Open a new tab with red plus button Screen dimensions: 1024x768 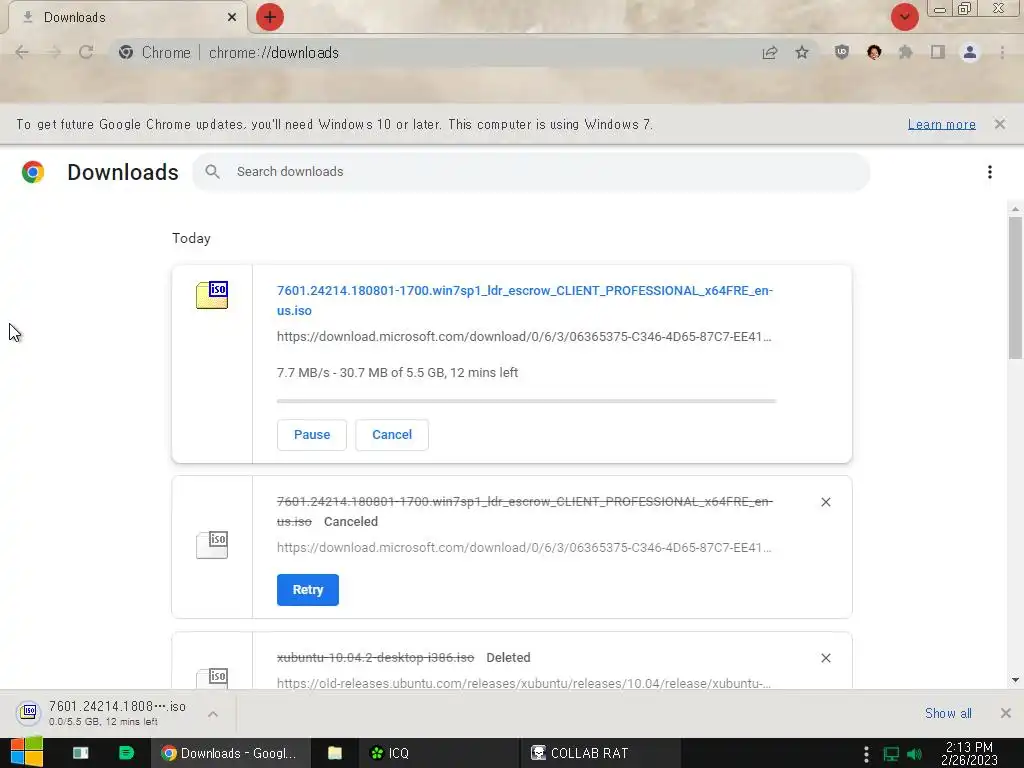(x=270, y=17)
